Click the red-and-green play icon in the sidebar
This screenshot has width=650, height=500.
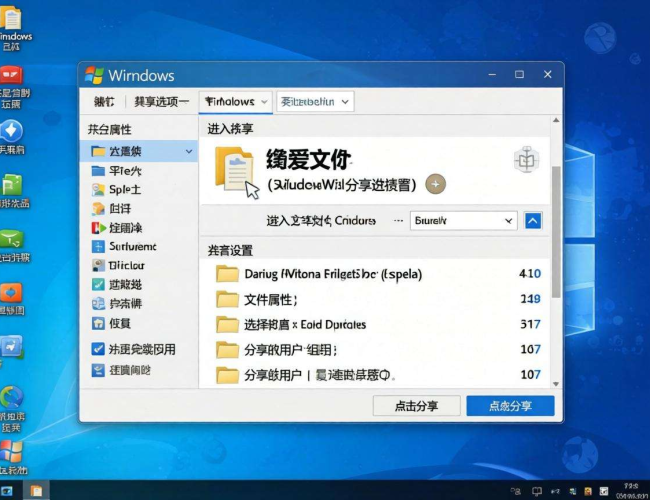[x=98, y=228]
